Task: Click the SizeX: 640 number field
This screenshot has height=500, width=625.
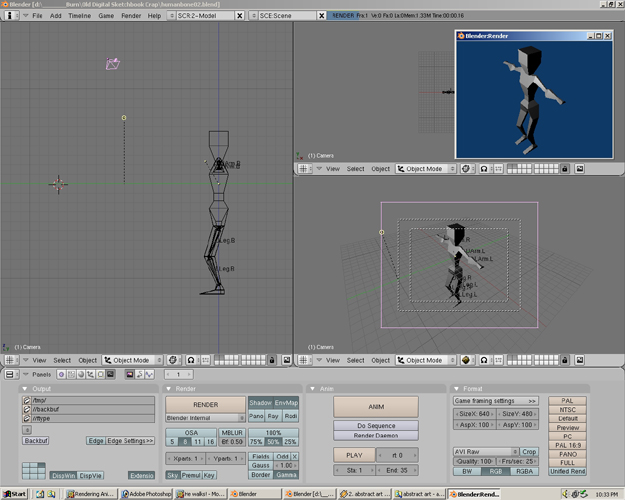Action: click(x=474, y=414)
